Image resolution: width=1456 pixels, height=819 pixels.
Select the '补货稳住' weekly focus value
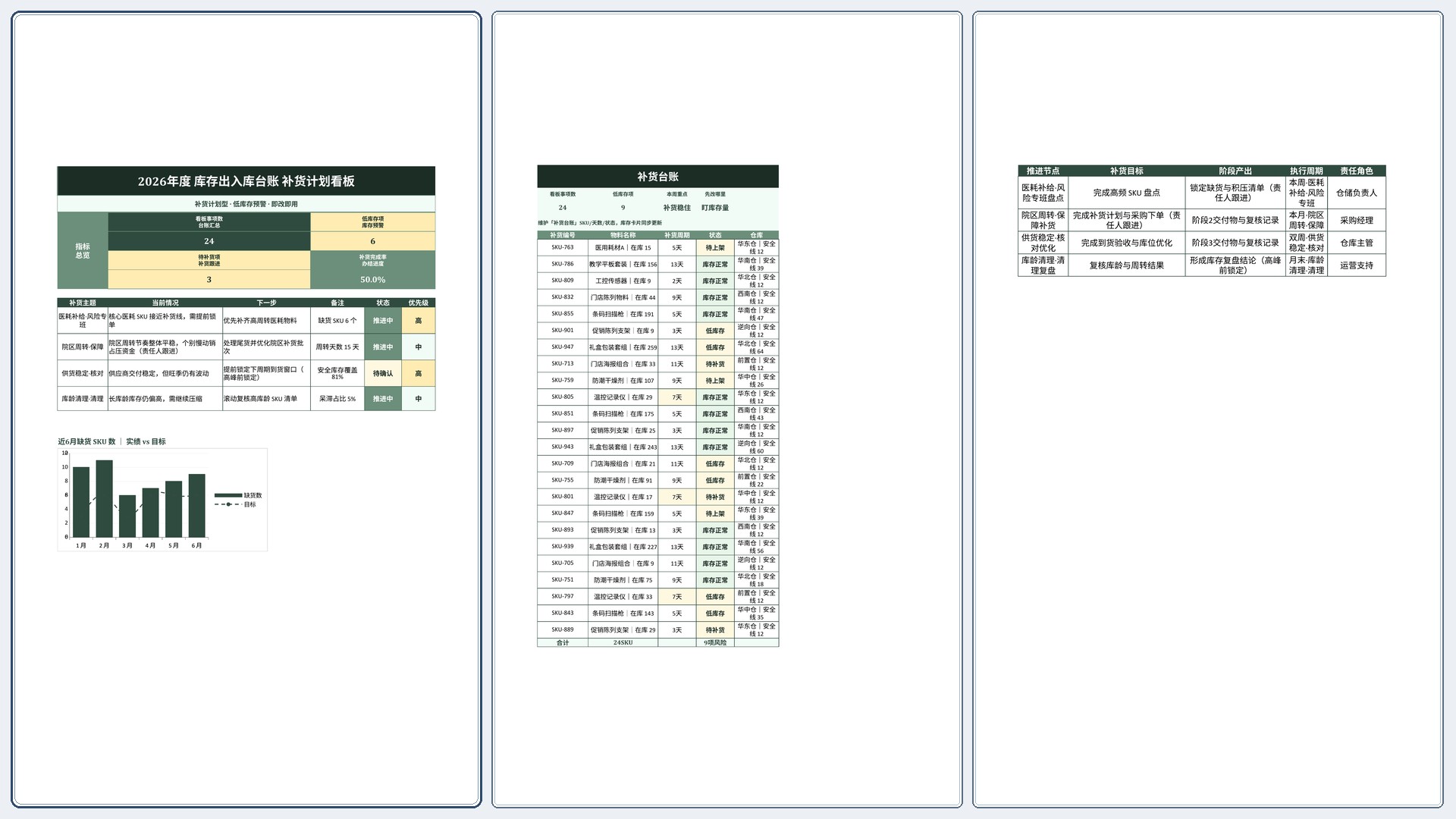point(676,208)
